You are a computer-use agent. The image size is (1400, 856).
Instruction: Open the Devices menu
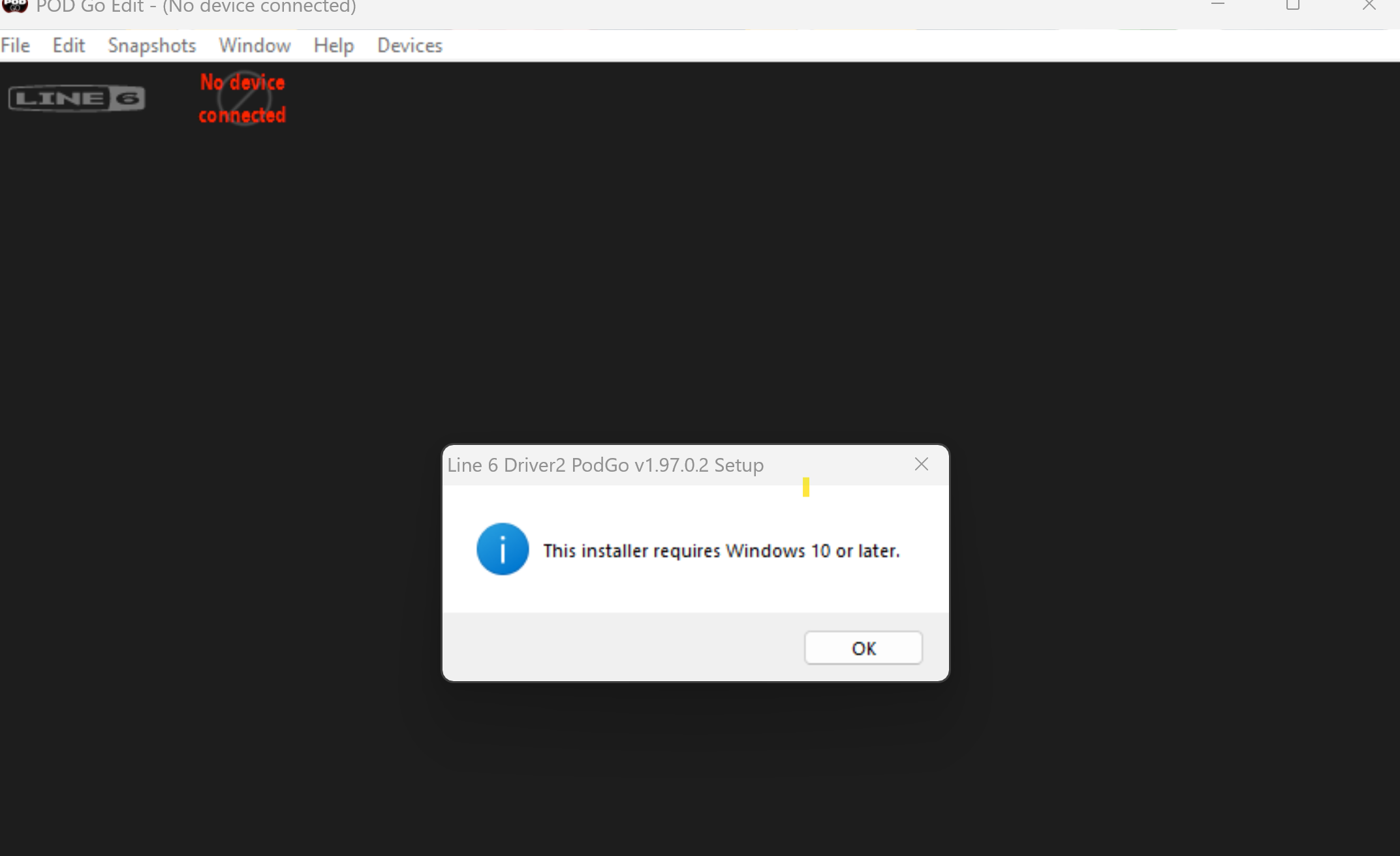coord(410,46)
